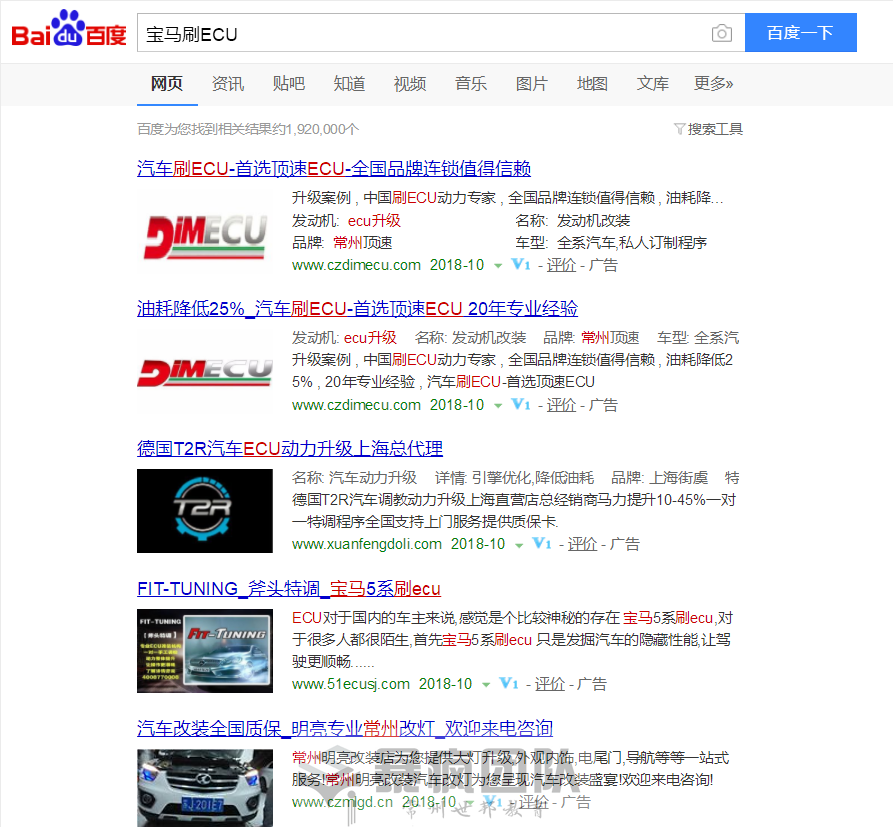Click the T2R logo thumbnail
893x827 pixels.
coord(205,511)
